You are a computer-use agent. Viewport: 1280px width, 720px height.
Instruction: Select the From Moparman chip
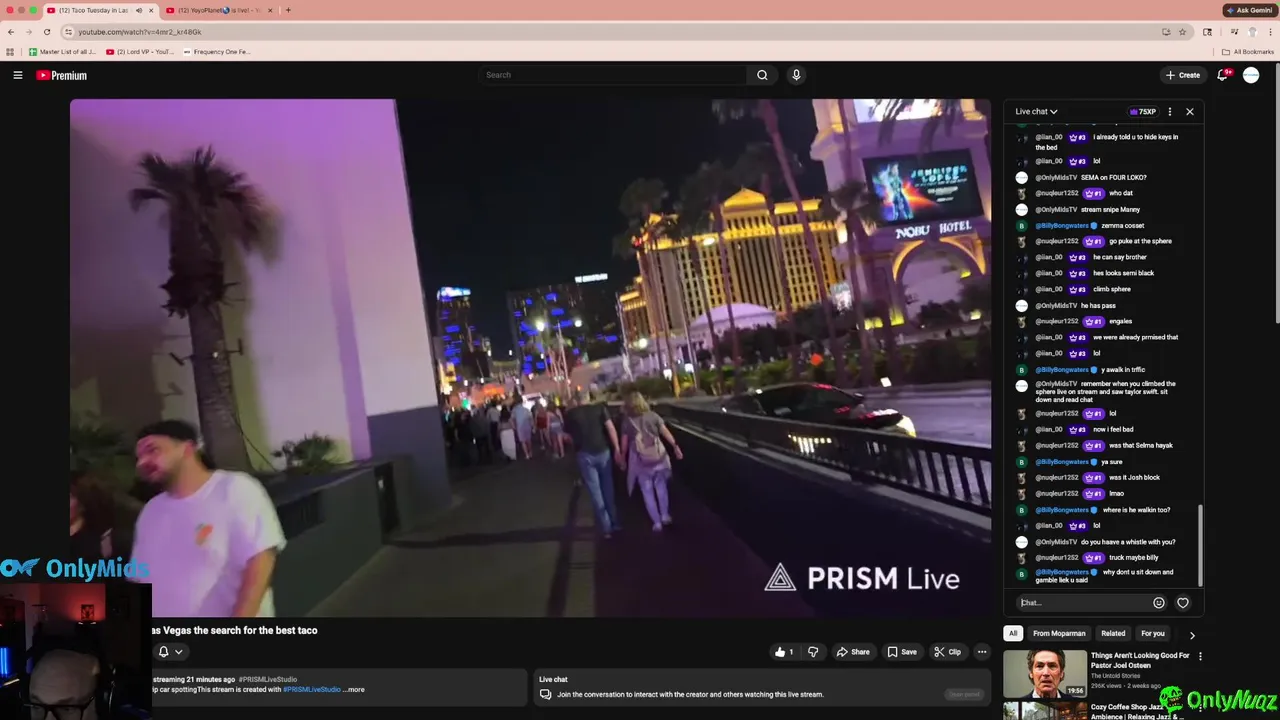click(x=1059, y=634)
